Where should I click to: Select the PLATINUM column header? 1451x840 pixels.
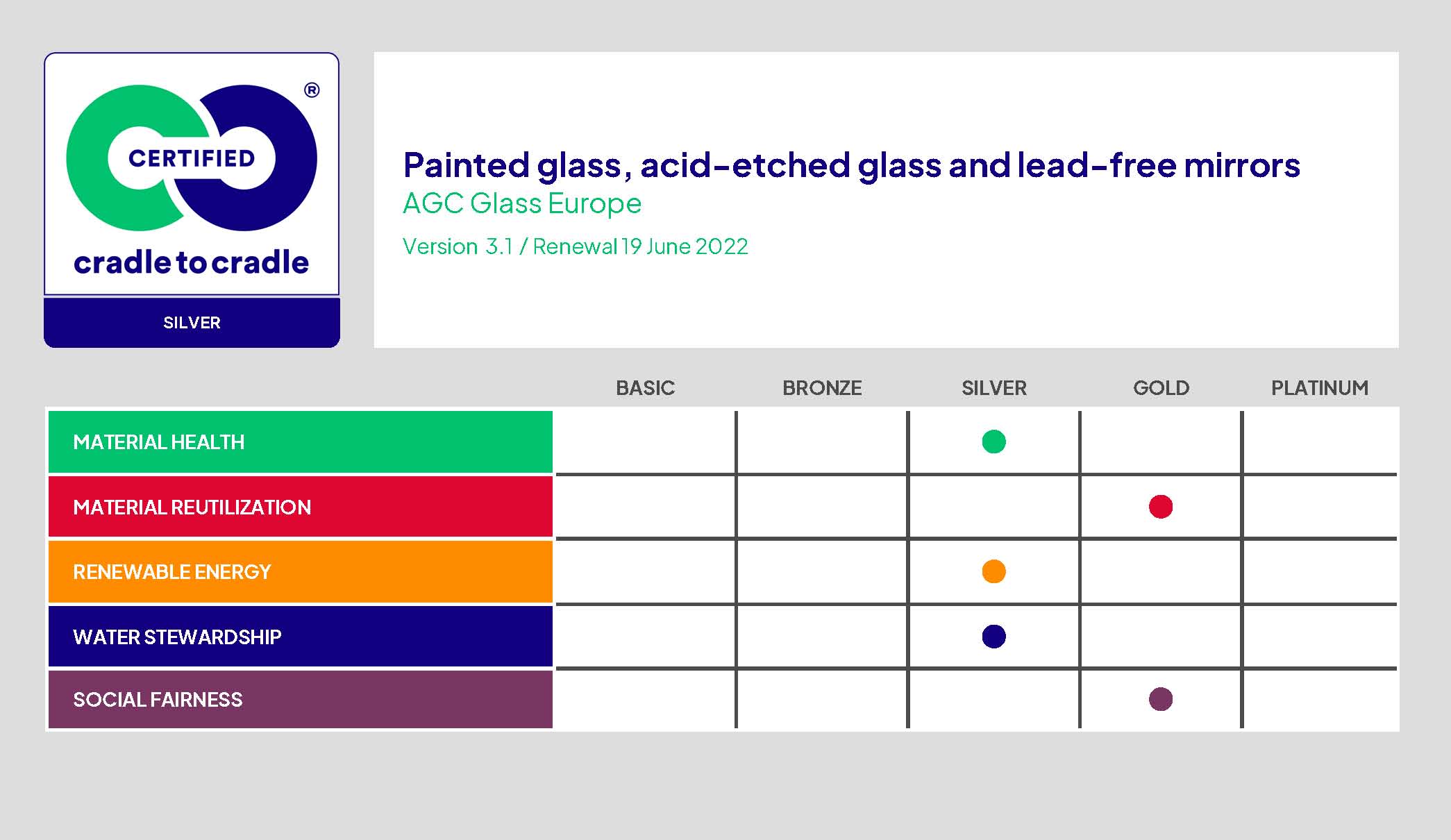[1320, 388]
